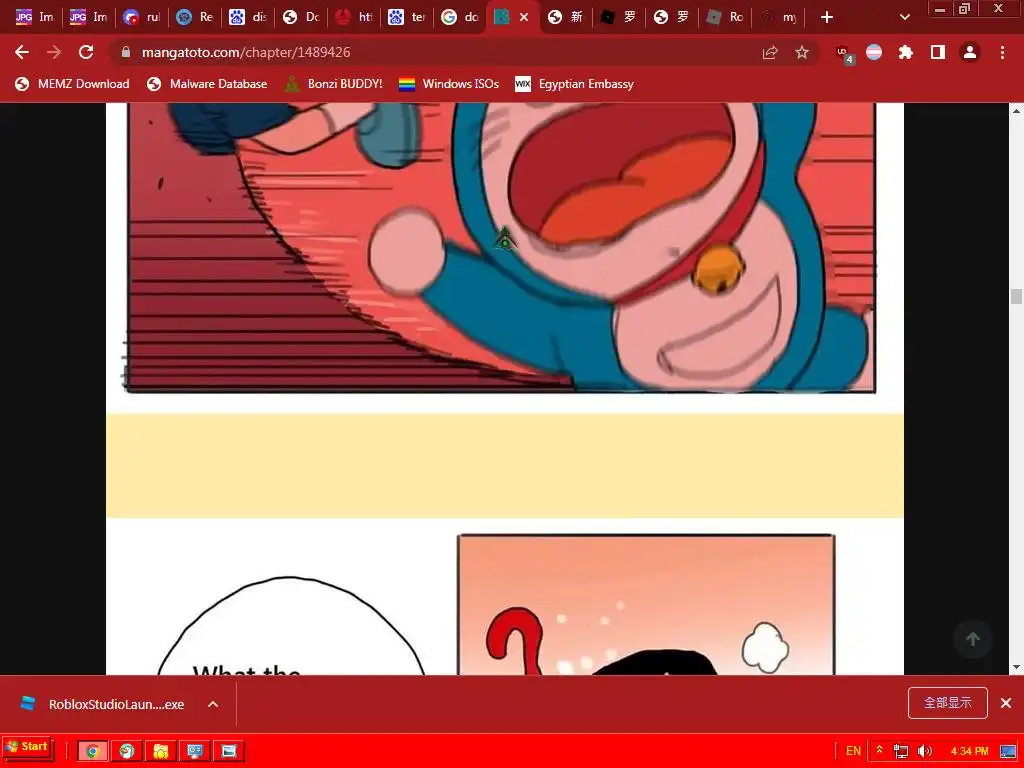
Task: Open the window app icon on taskbar
Action: tap(229, 751)
